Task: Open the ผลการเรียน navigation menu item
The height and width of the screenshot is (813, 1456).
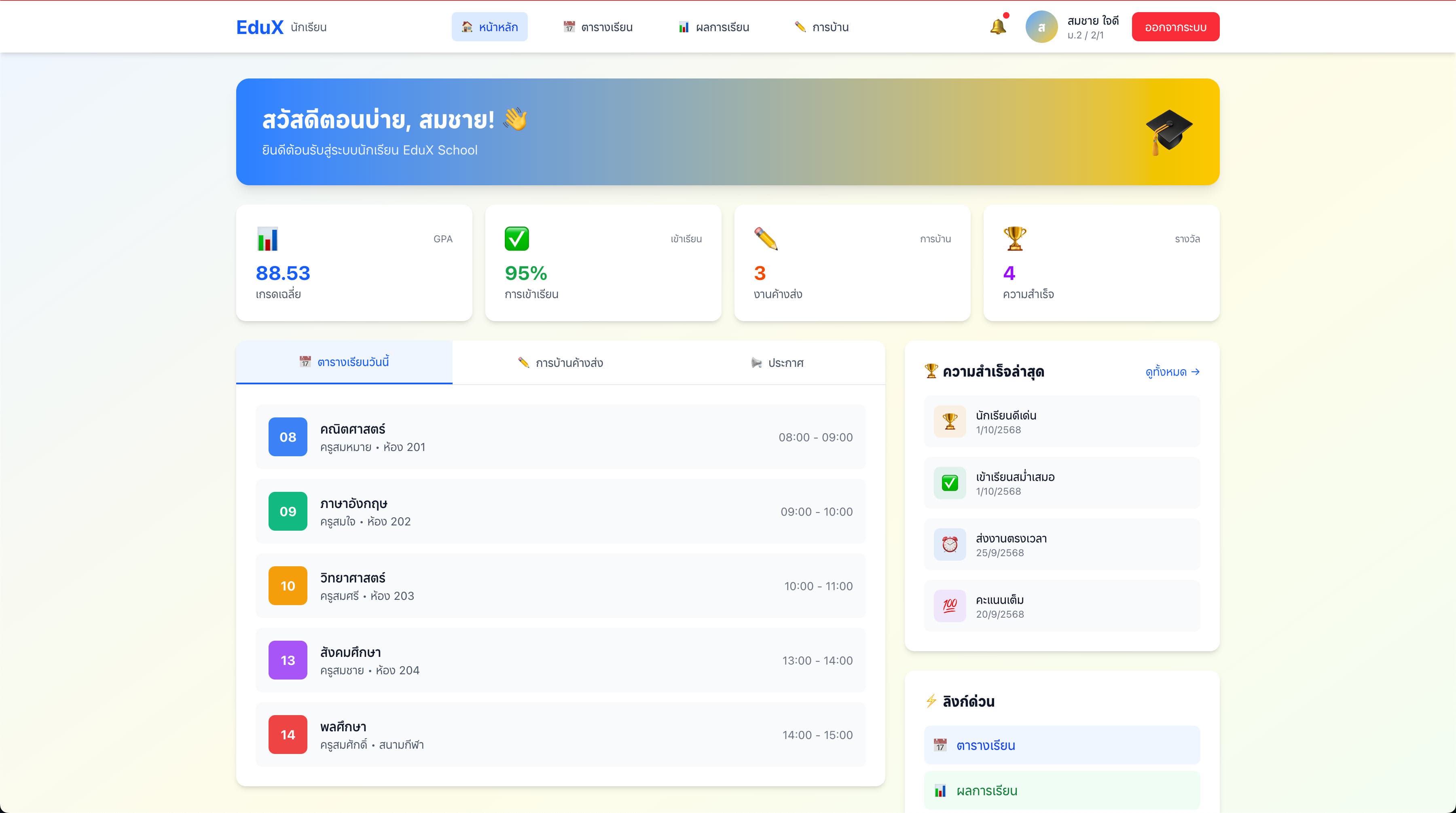Action: (714, 27)
